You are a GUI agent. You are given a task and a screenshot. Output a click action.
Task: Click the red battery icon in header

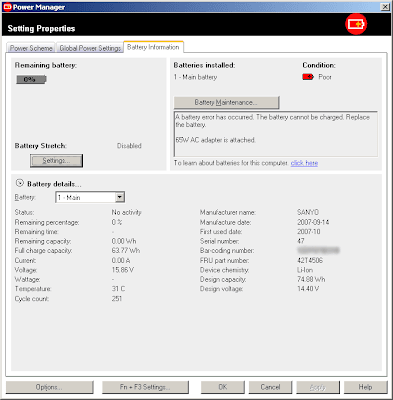point(356,24)
